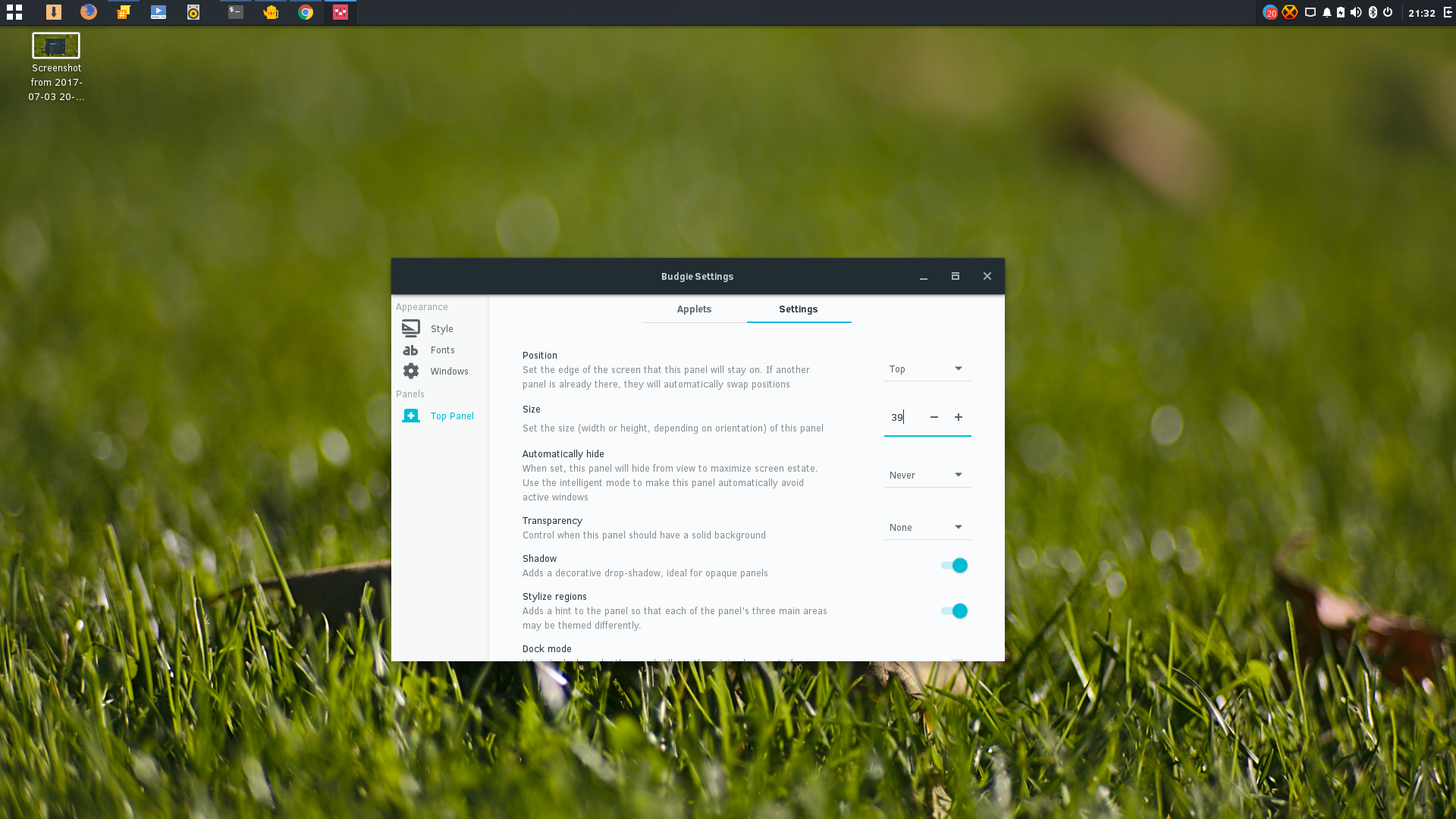Switch to the Applets tab
1456x819 pixels.
point(694,309)
